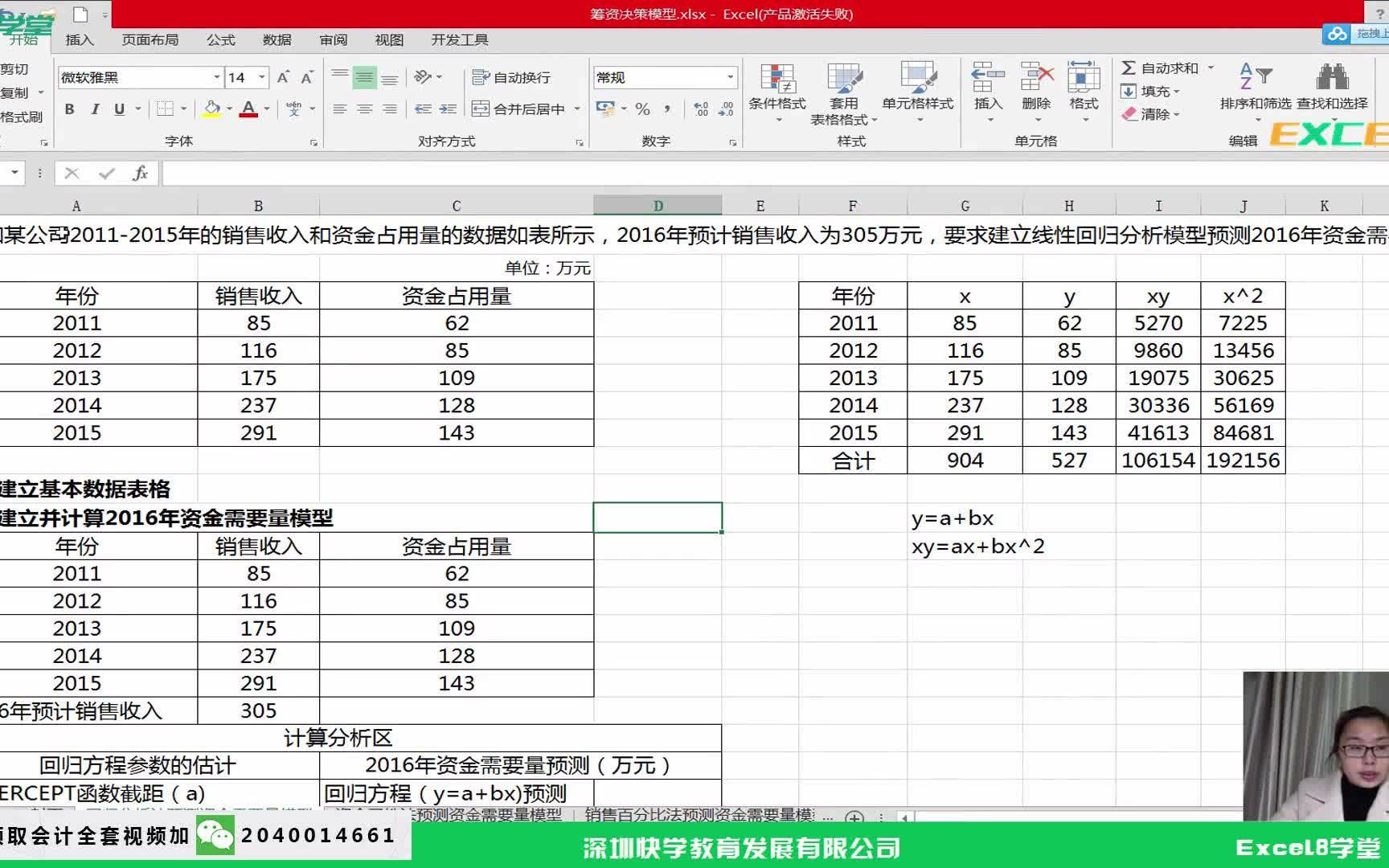Open 填充 fill dropdown
The image size is (1389, 868).
coord(1150,92)
